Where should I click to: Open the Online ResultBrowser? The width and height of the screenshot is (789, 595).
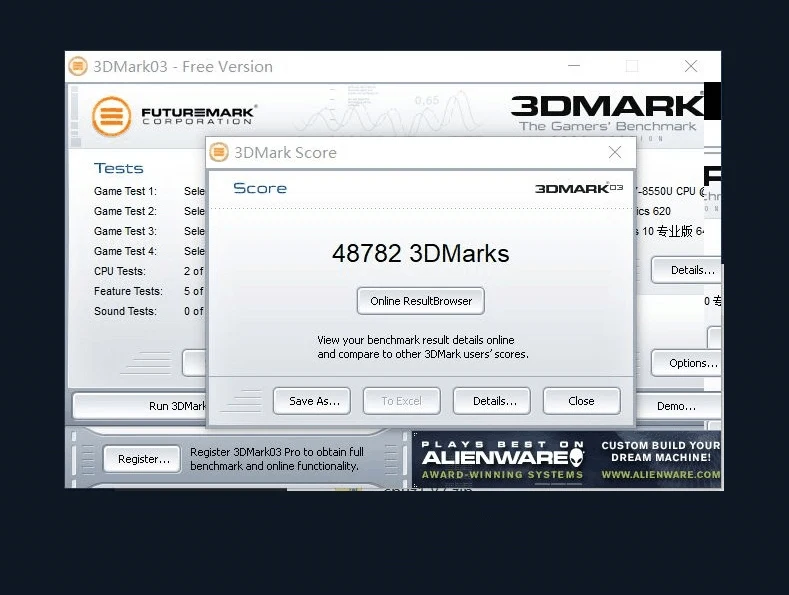420,301
